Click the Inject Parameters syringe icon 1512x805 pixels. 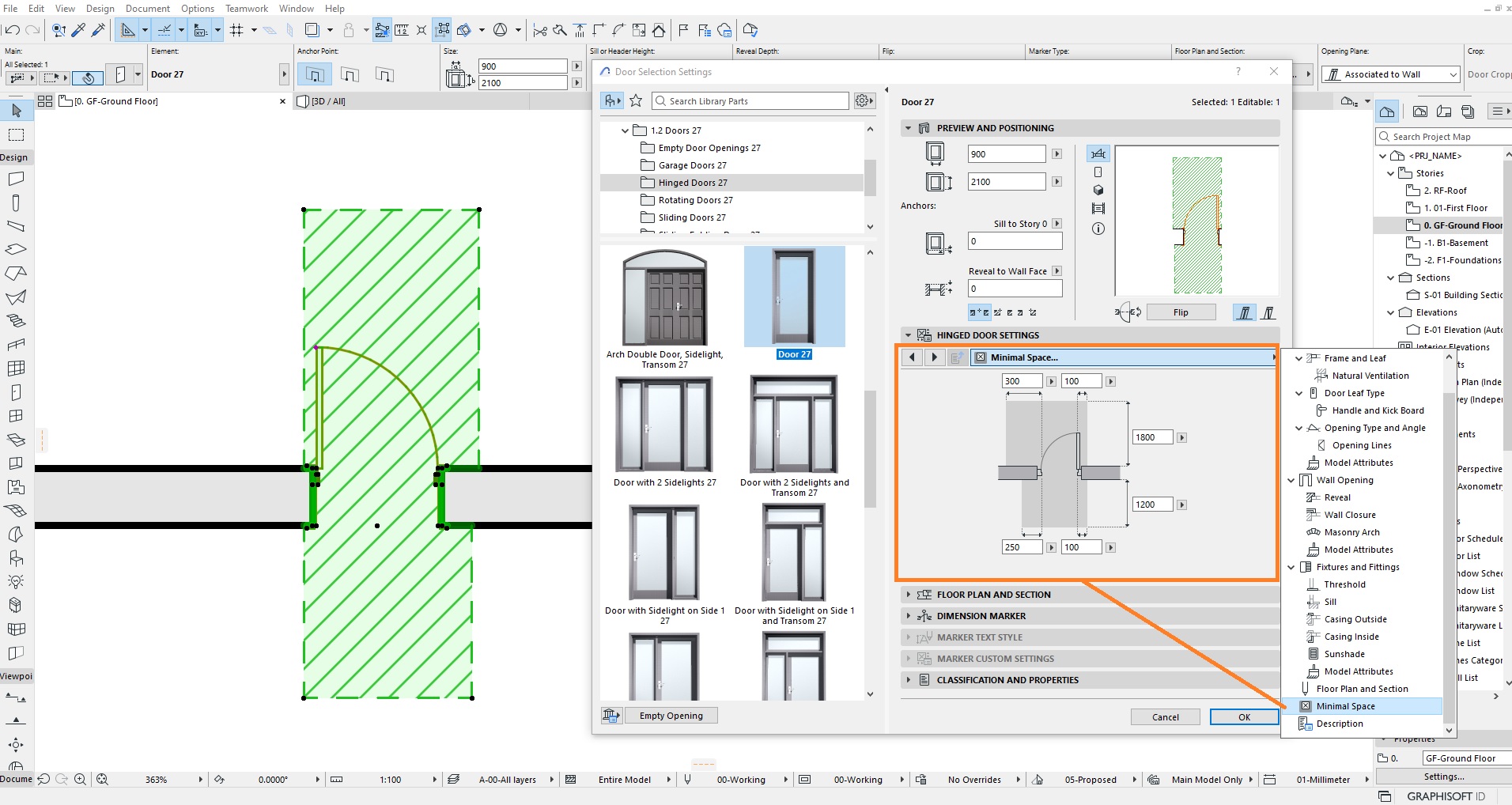(98, 30)
